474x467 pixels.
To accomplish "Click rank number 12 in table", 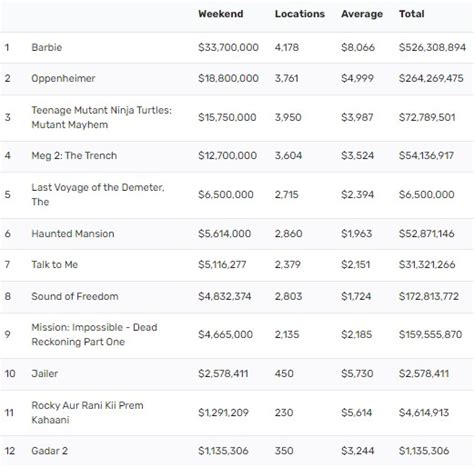I will [10, 451].
